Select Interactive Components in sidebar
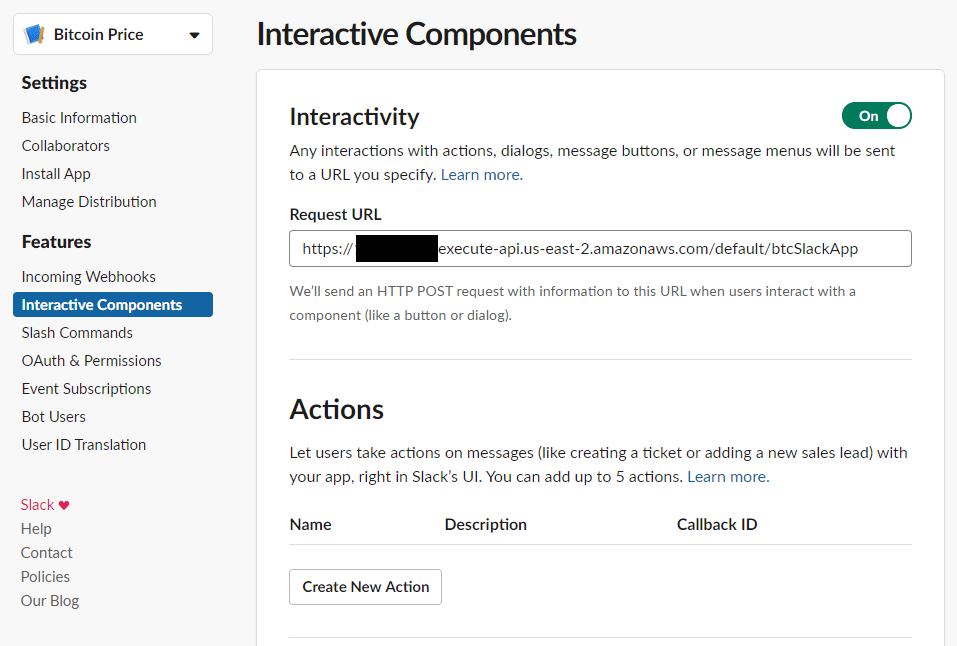This screenshot has width=957, height=646. [102, 305]
